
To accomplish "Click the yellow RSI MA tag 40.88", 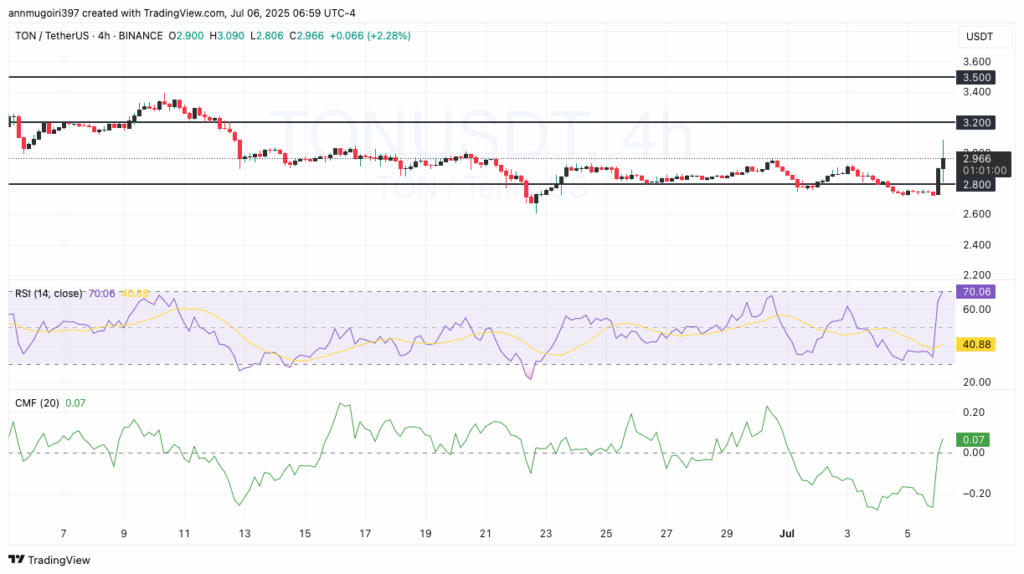I will 976,344.
